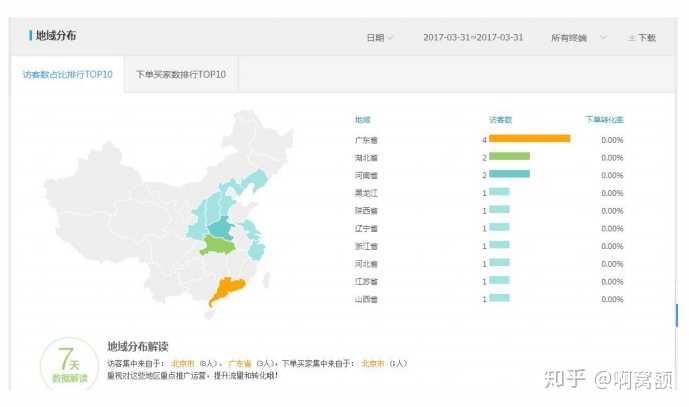Click Guangdong province on the China map
The height and width of the screenshot is (407, 689).
pyautogui.click(x=227, y=289)
